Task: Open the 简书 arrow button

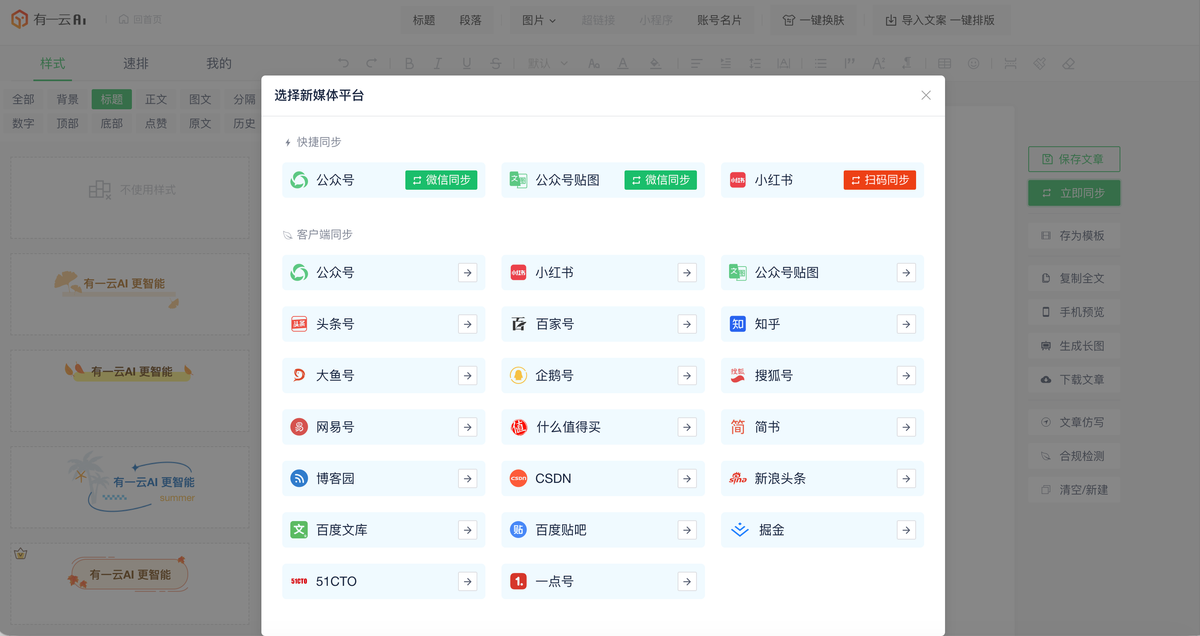Action: pyautogui.click(x=905, y=427)
